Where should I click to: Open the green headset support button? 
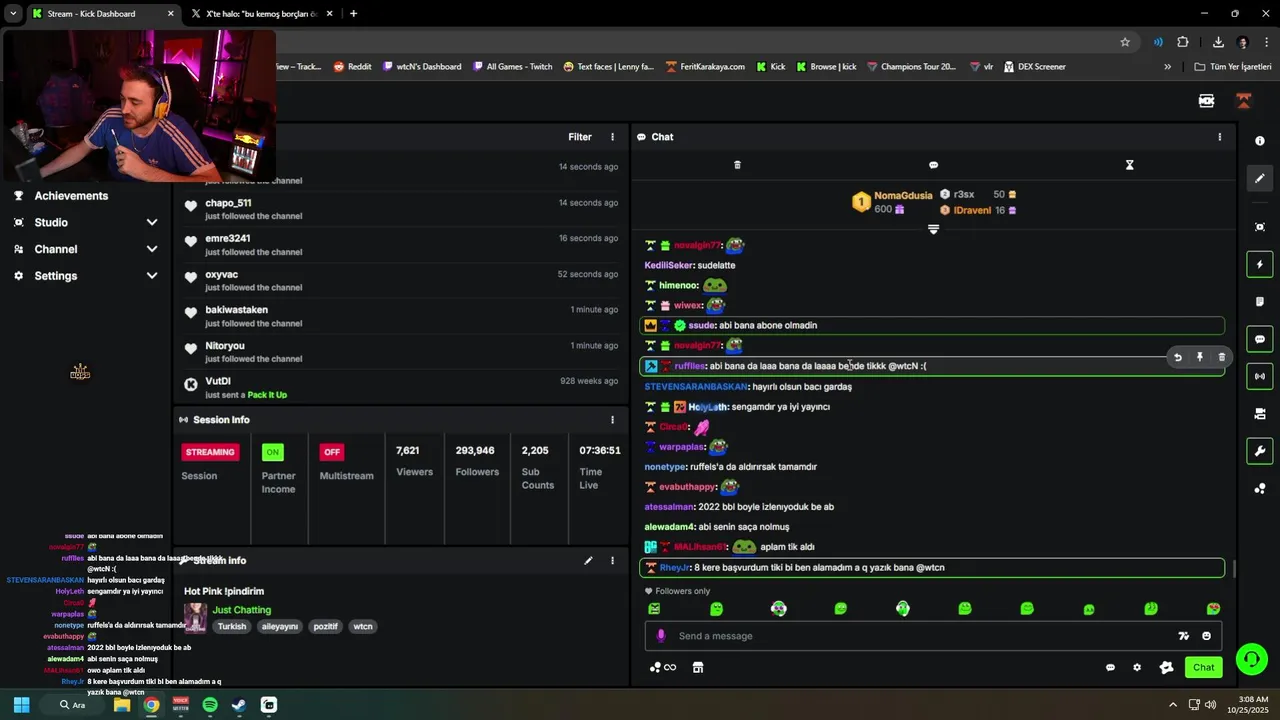1251,659
